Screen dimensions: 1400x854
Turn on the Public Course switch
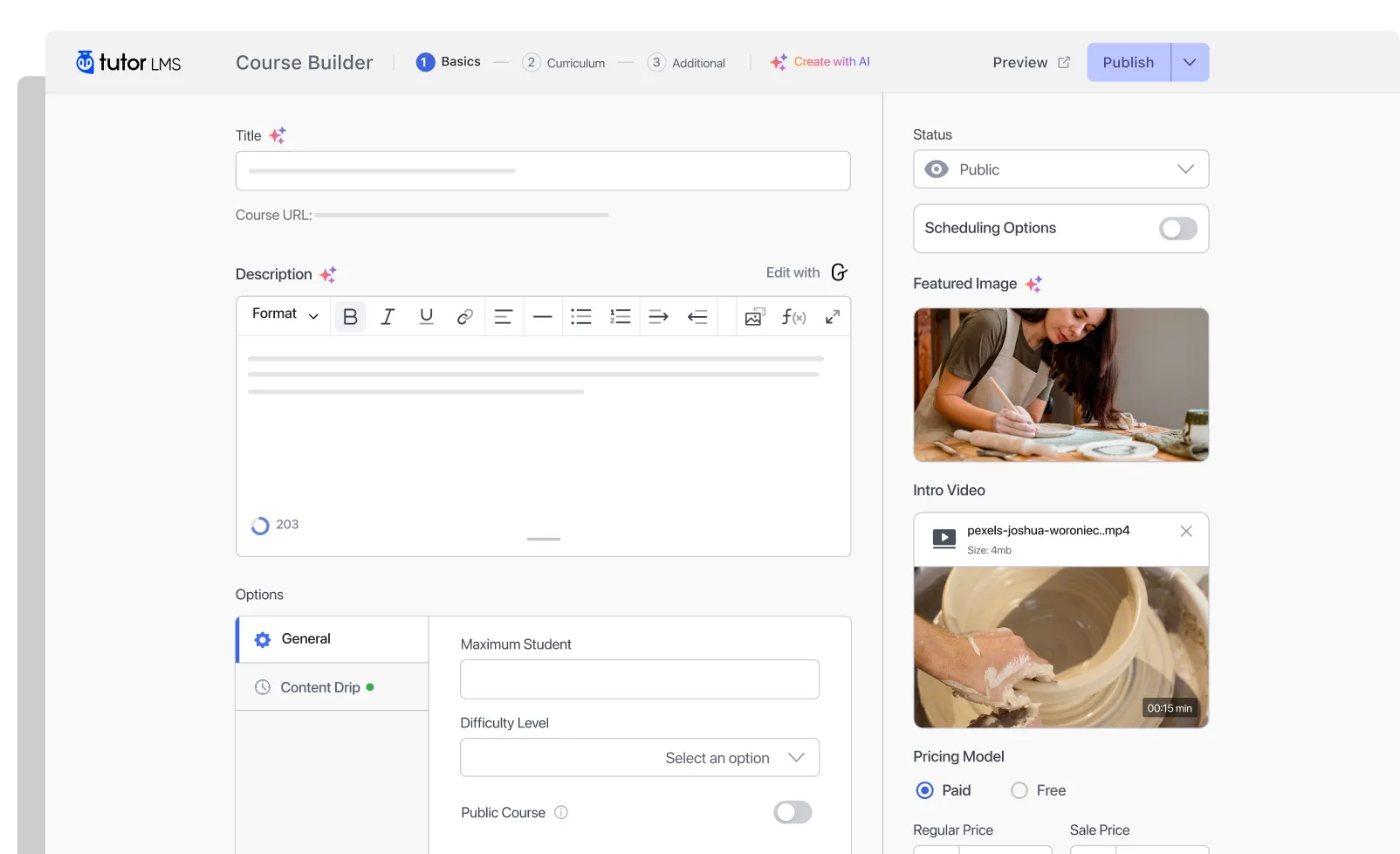pyautogui.click(x=792, y=813)
